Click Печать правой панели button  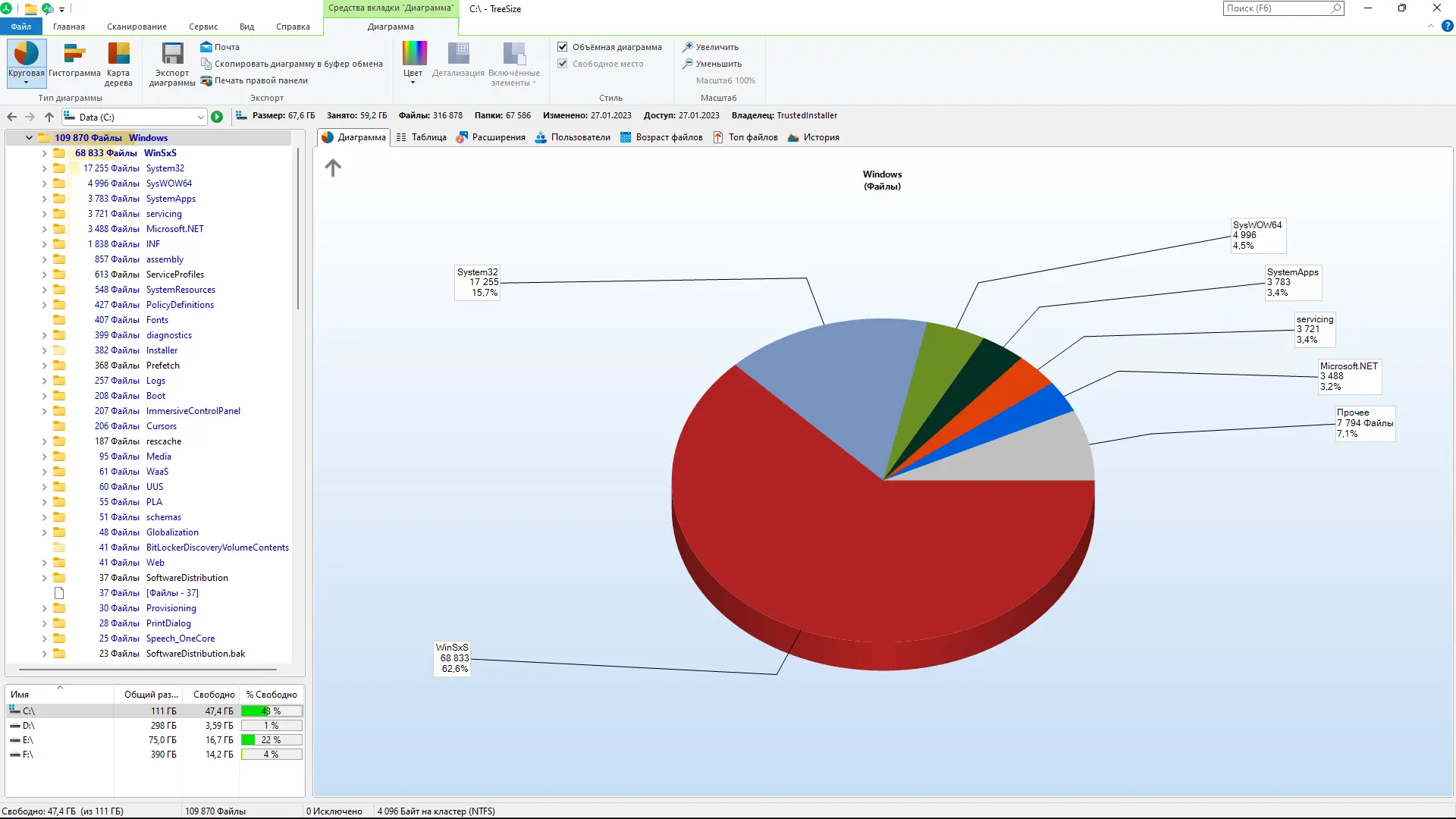pos(261,80)
